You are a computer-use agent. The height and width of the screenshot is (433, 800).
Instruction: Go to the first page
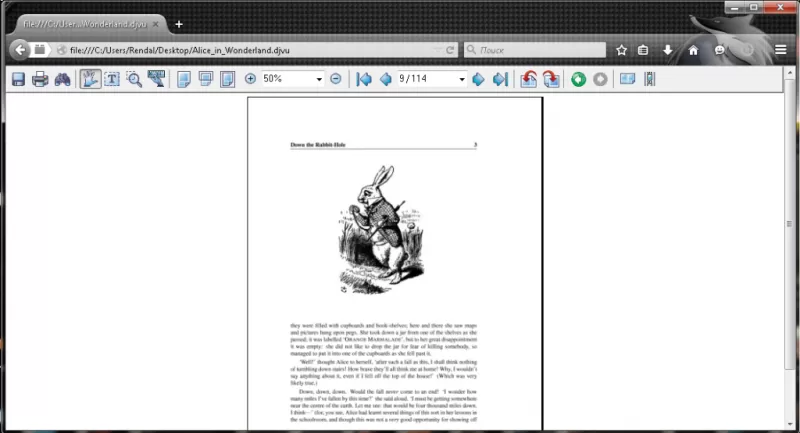coord(364,79)
